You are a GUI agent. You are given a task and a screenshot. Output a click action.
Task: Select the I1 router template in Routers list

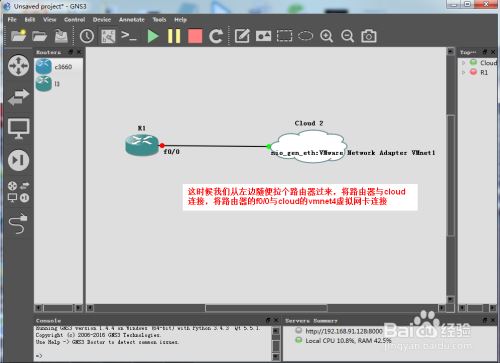click(x=58, y=84)
